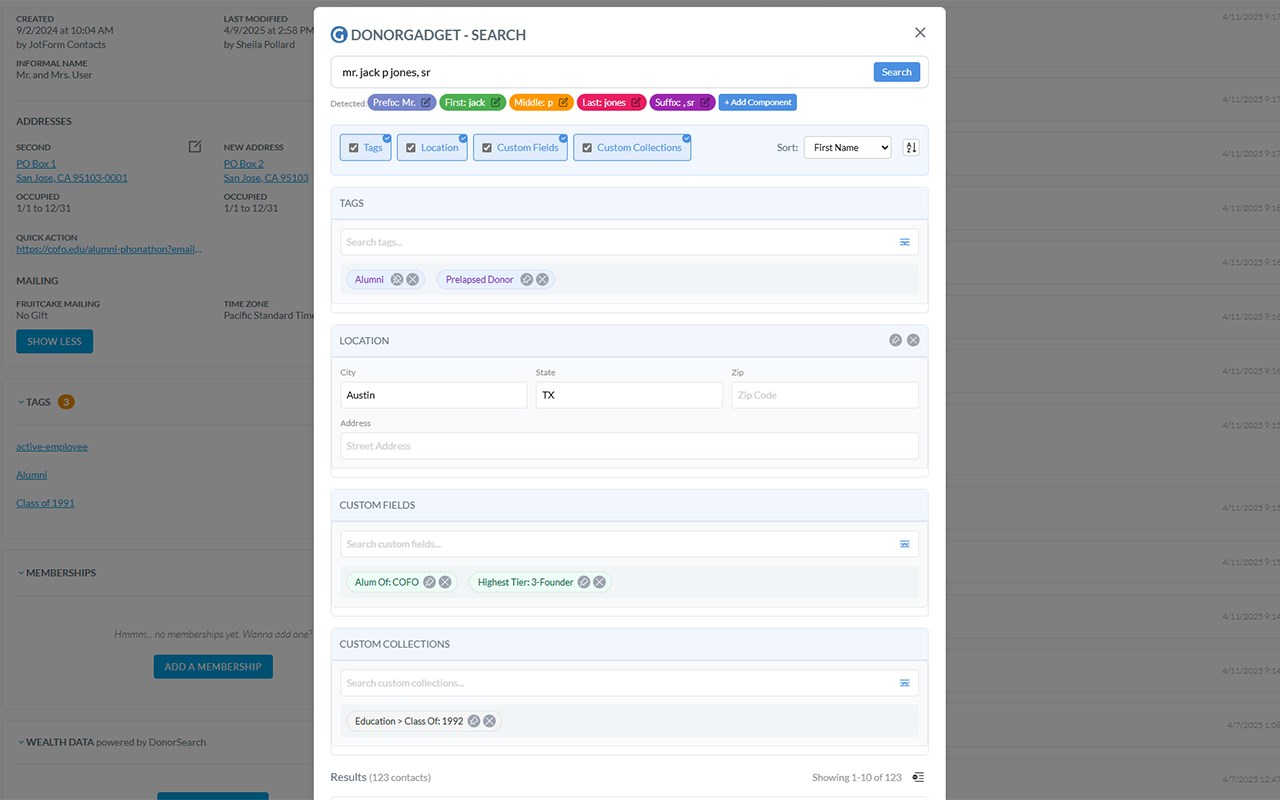This screenshot has height=800, width=1280.
Task: Edit the First: jack component
Action: 495,102
